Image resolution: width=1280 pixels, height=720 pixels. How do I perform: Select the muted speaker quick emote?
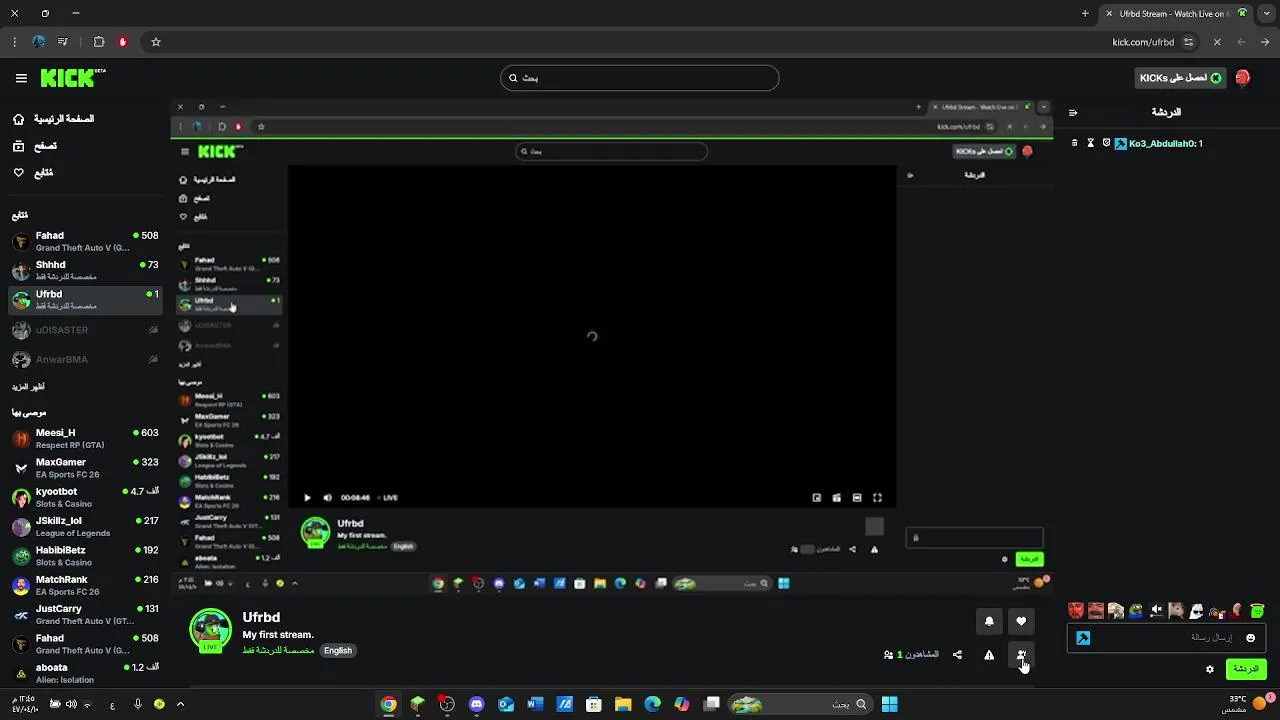pyautogui.click(x=1157, y=611)
